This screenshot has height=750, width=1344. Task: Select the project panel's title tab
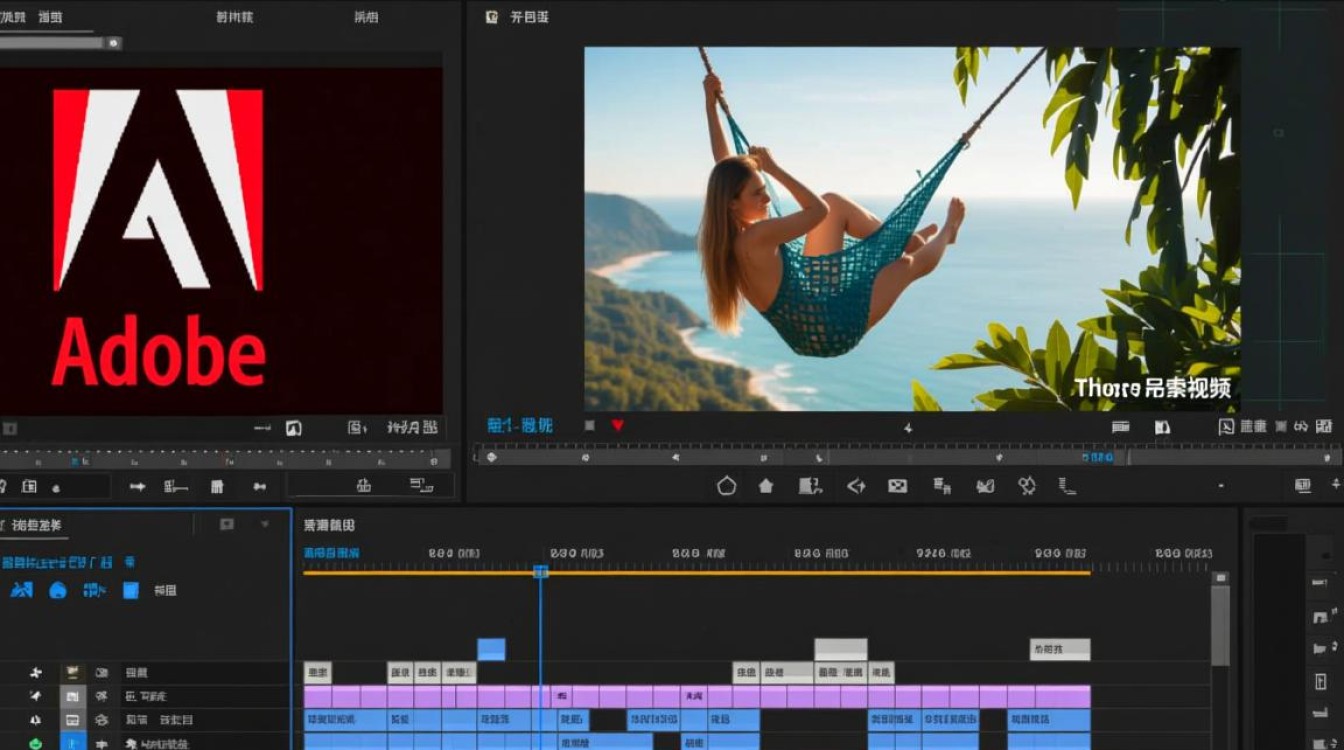coord(36,525)
